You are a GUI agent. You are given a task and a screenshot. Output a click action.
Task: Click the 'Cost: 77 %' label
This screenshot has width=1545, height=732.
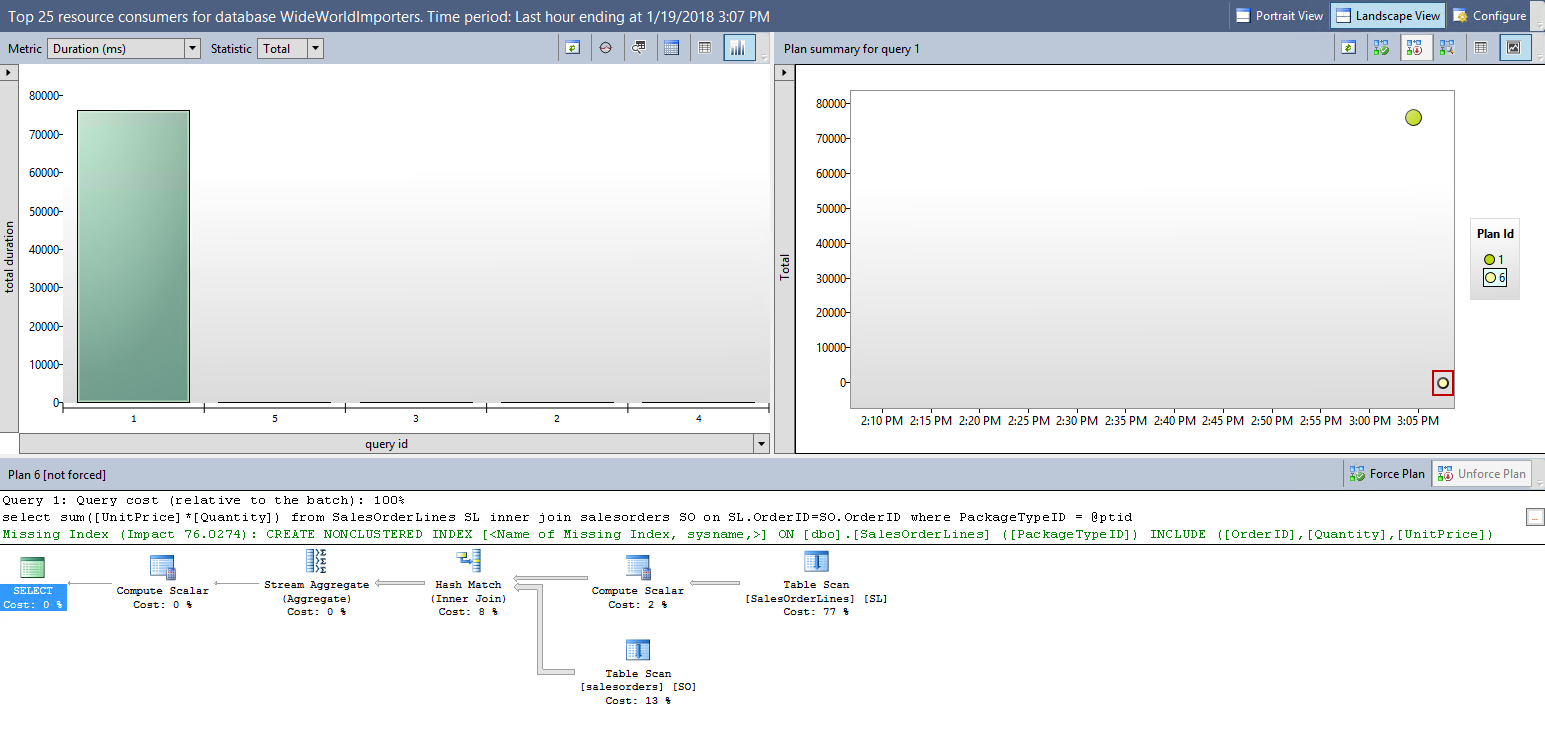coord(816,612)
